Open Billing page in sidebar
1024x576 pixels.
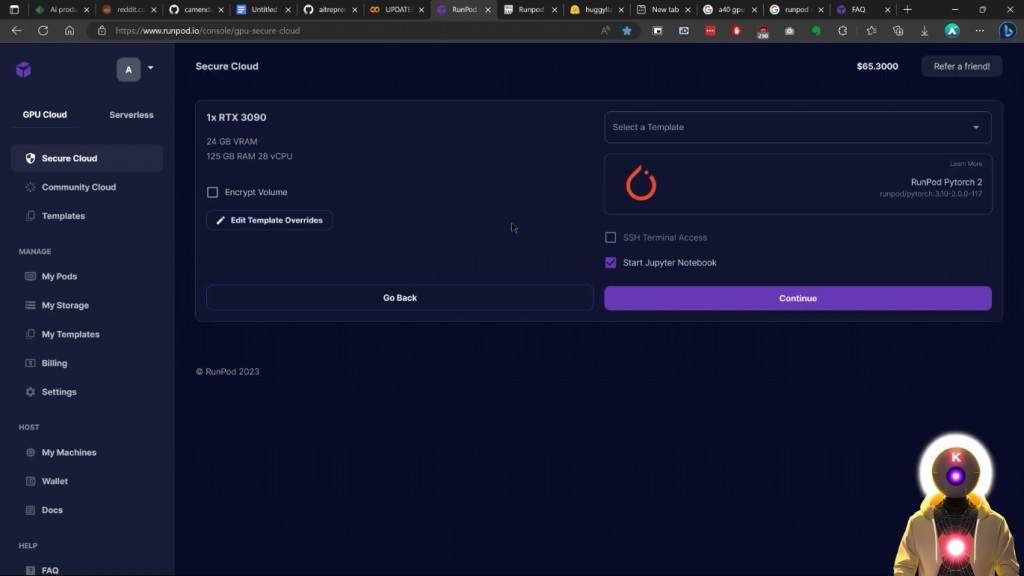(x=87, y=363)
